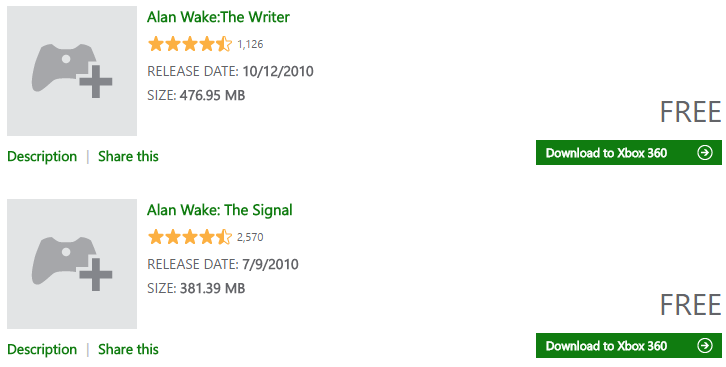
Task: Click the 2,570 ratings count
Action: 250,237
